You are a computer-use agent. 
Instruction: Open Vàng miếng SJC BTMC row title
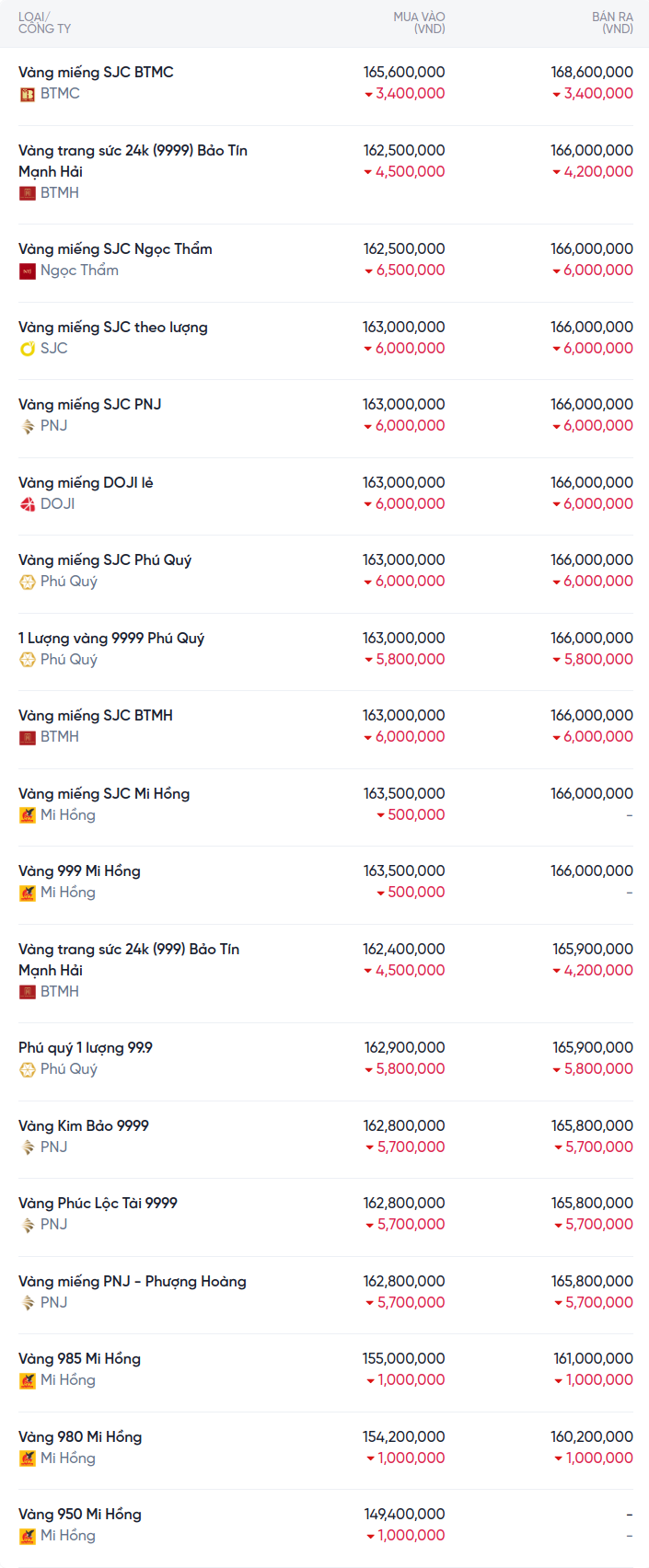(96, 72)
